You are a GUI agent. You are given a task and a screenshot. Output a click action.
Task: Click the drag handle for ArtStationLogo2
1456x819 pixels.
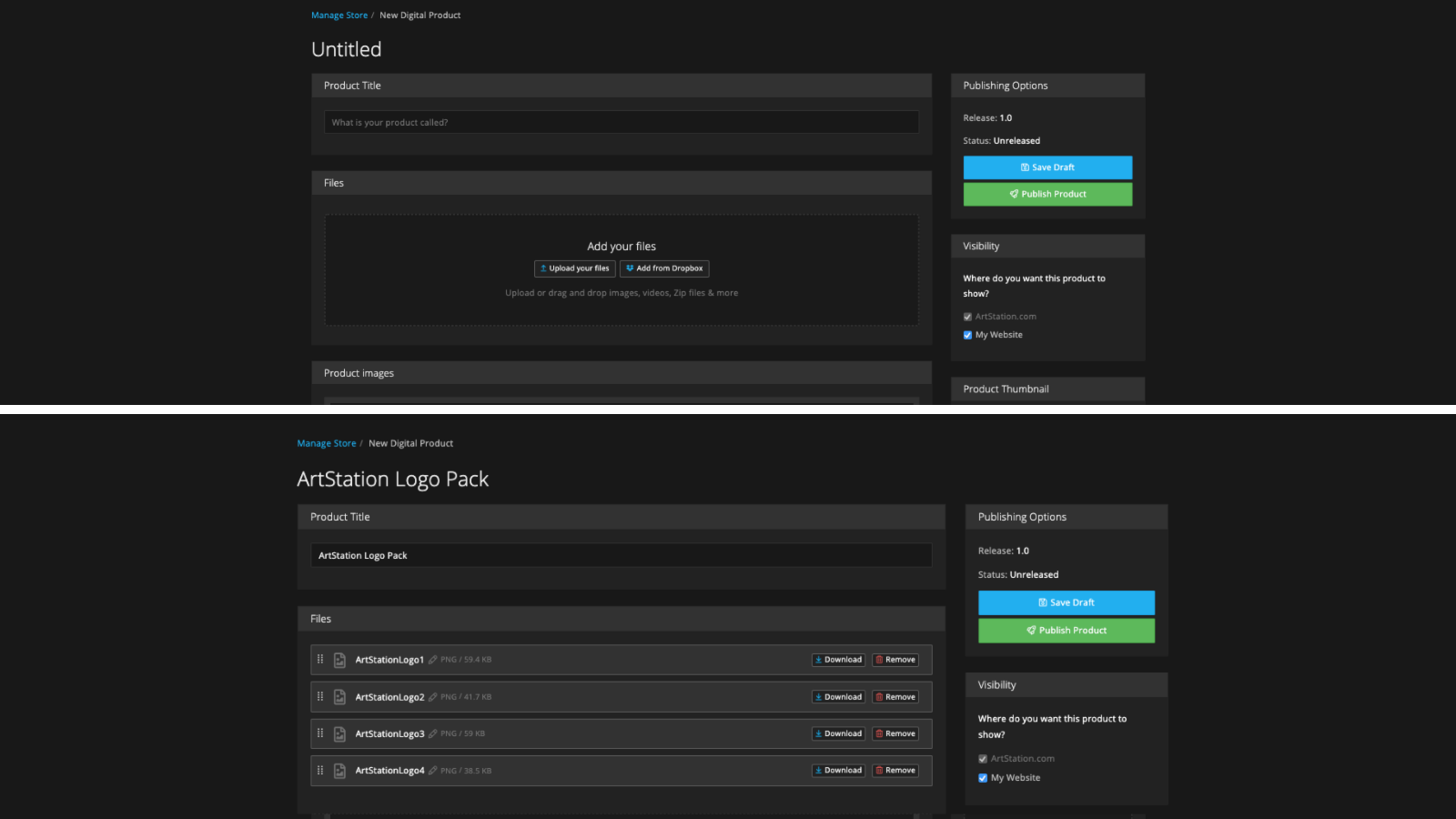(320, 696)
